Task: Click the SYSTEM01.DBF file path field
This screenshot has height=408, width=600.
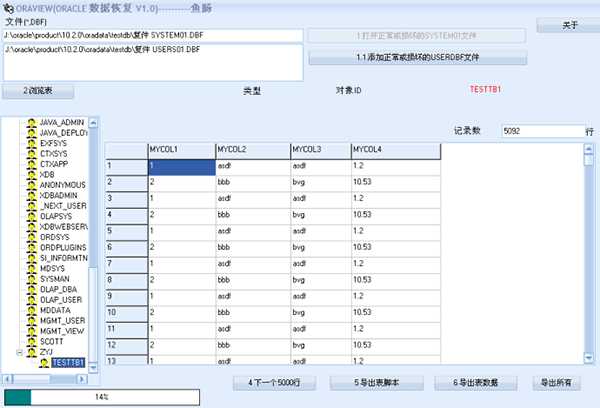Action: click(153, 36)
